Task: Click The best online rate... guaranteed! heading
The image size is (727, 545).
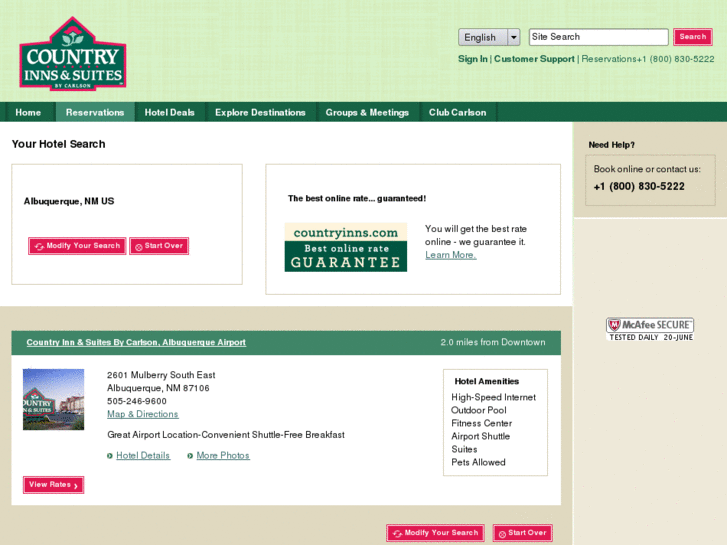Action: pos(357,199)
